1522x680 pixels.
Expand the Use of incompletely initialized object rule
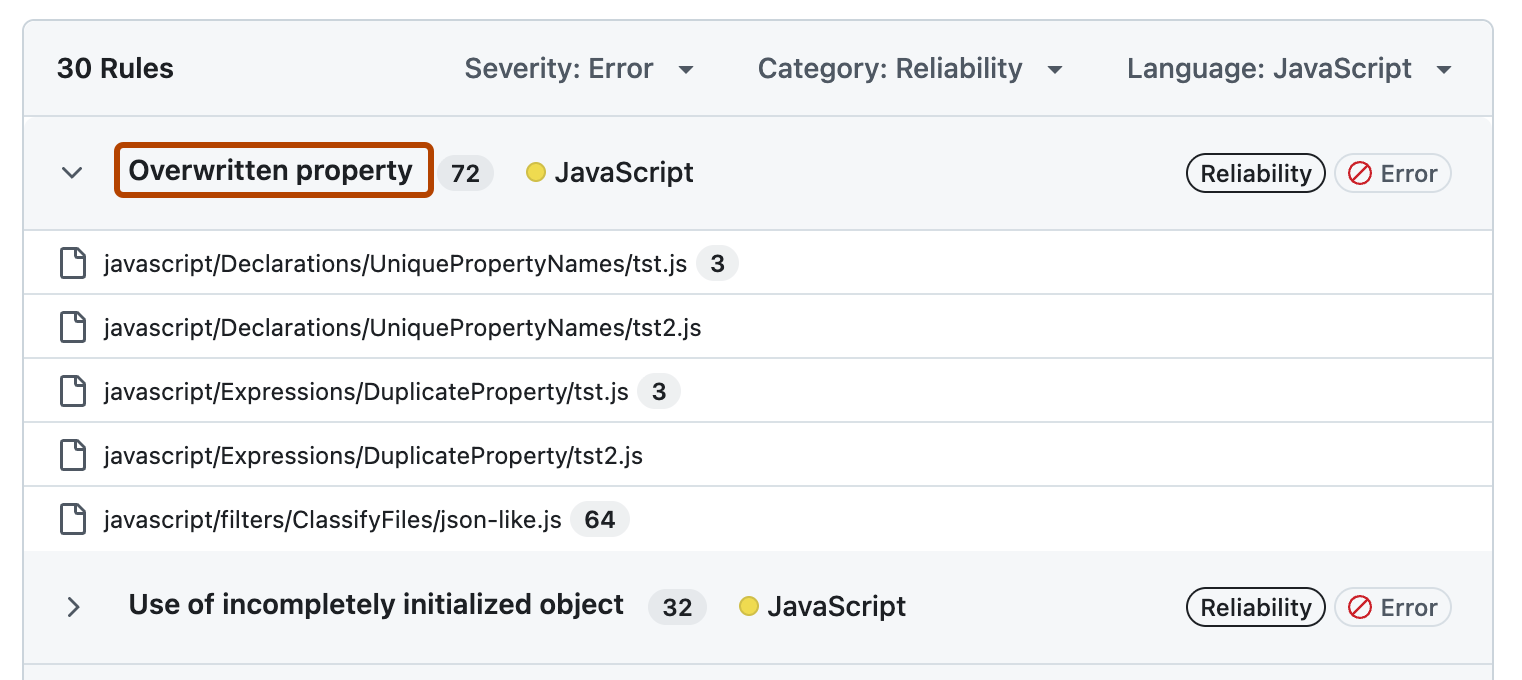tap(73, 606)
